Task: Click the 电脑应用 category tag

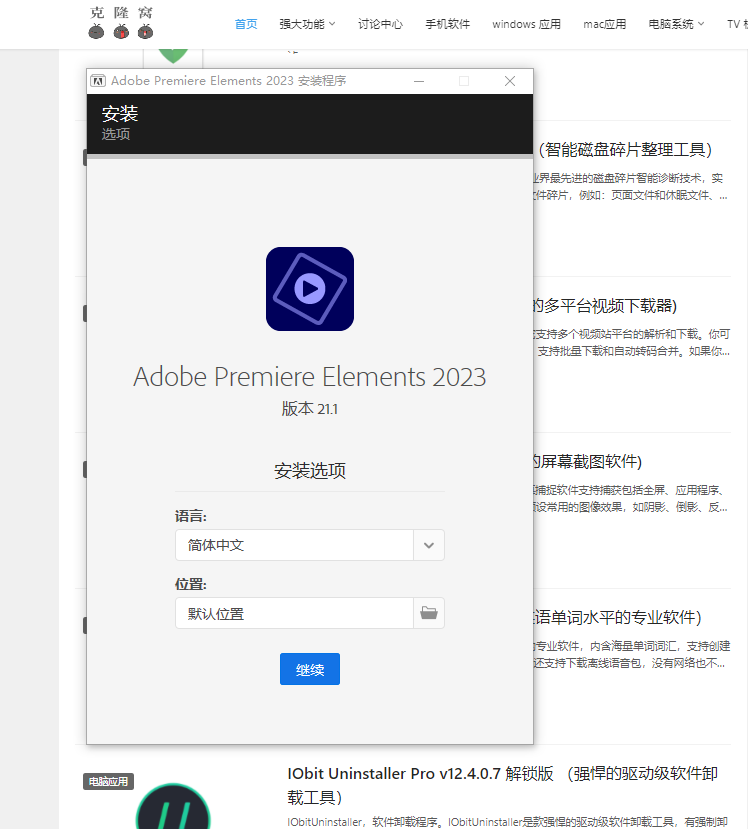Action: point(108,781)
